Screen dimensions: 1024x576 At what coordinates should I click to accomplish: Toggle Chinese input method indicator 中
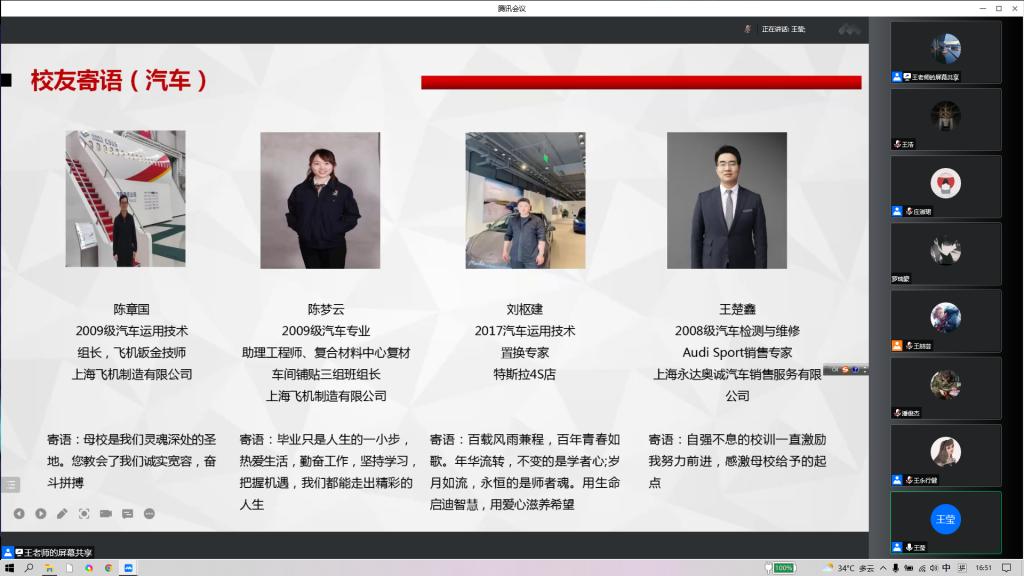coord(946,568)
